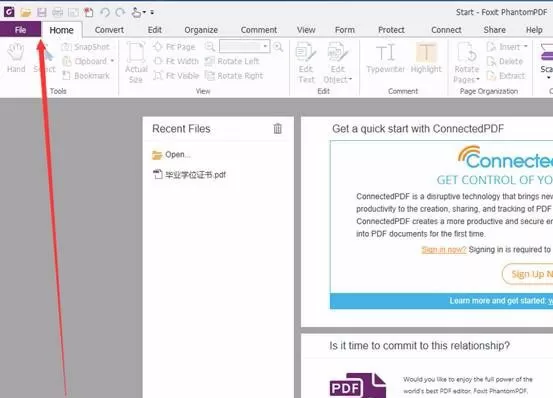
Task: Open the Connect tab
Action: point(446,30)
